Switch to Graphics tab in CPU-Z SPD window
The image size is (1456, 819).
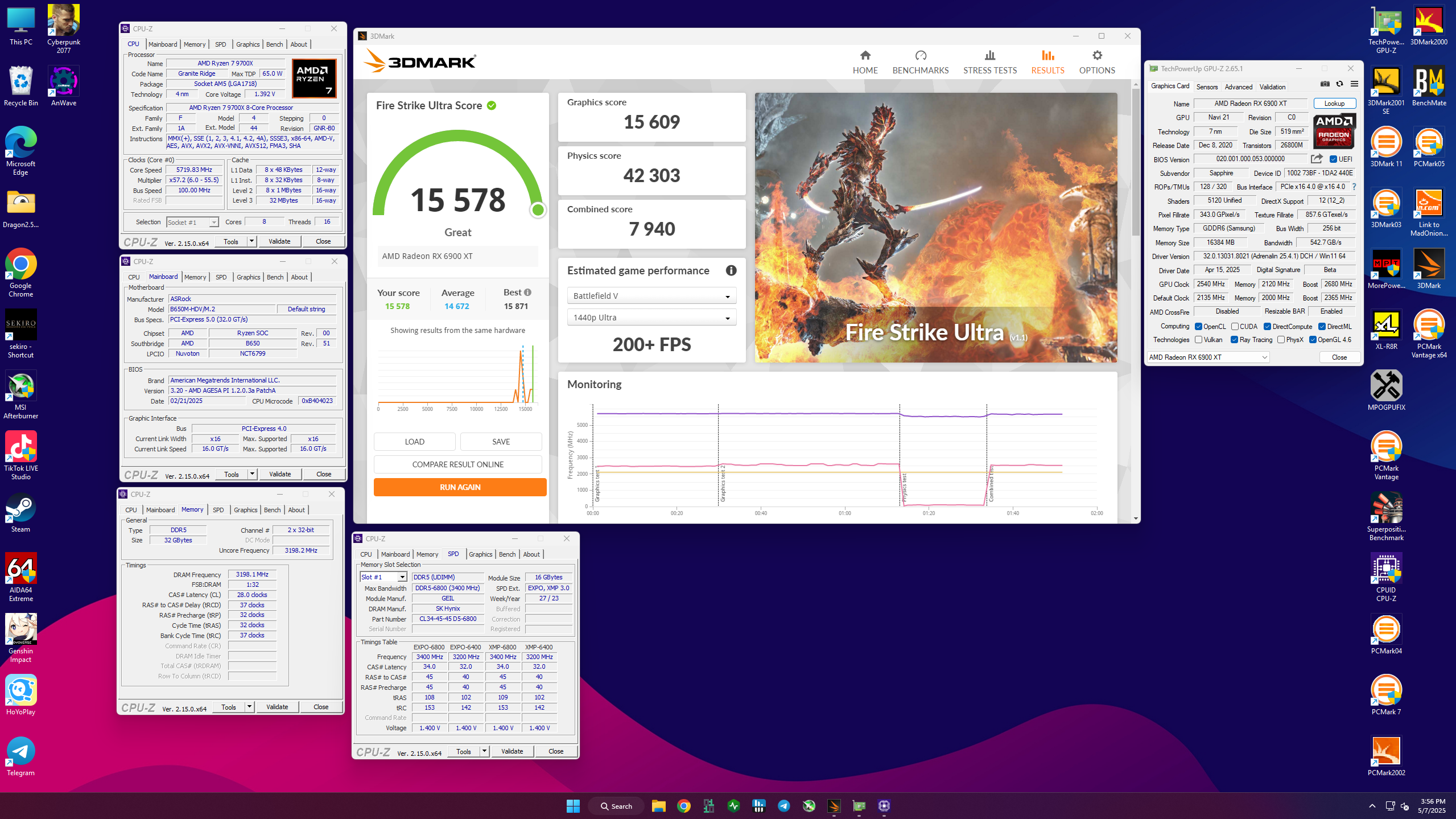480,554
